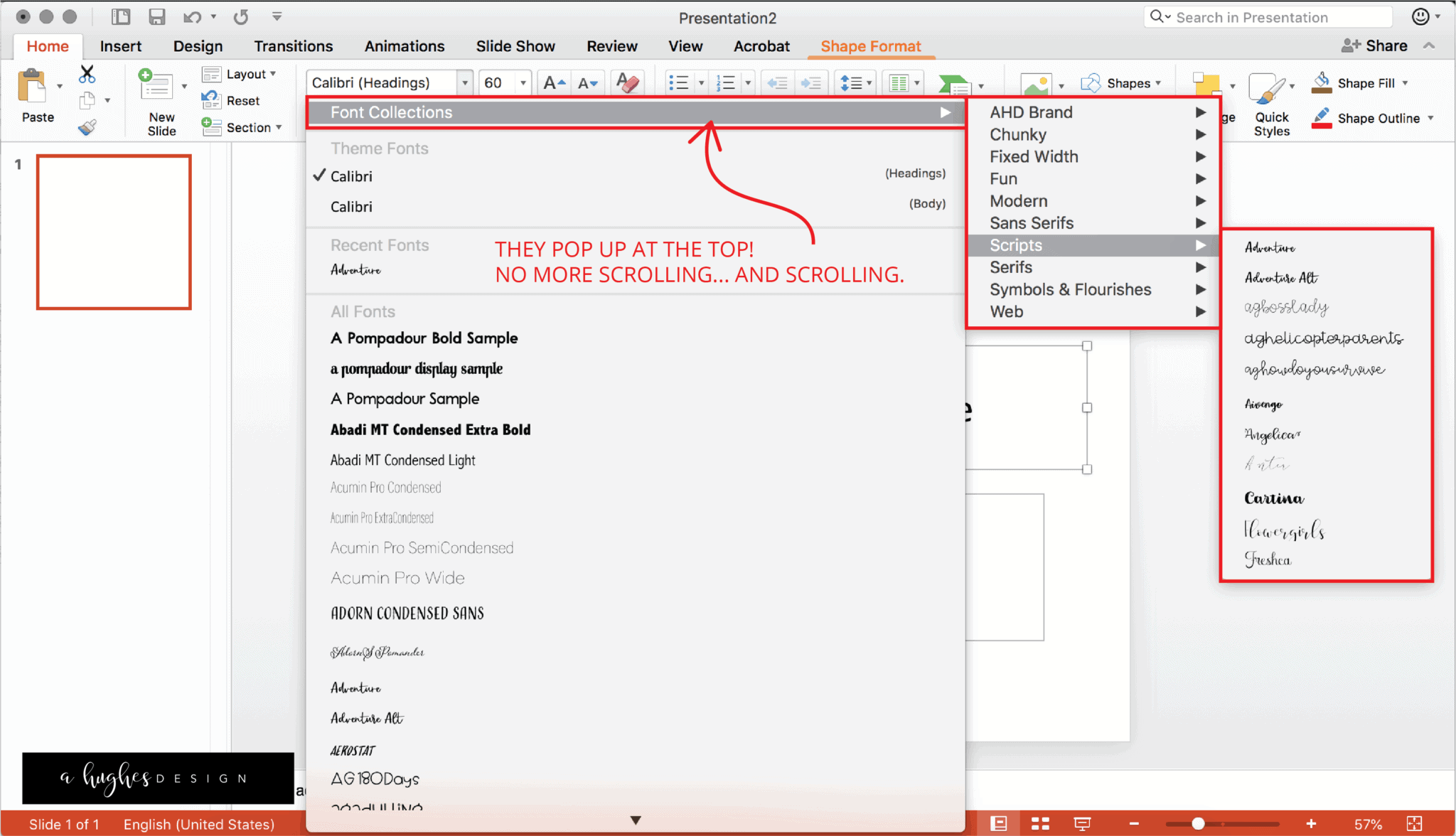Open the Home tab
This screenshot has height=836, width=1456.
tap(48, 46)
